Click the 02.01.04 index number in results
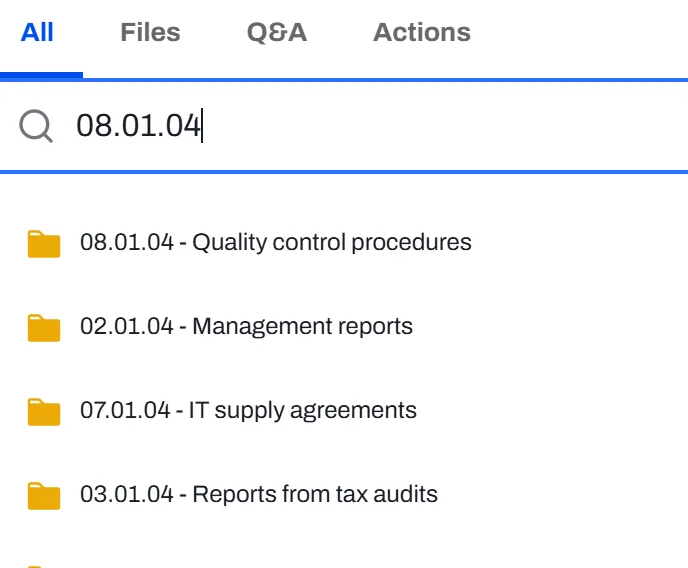Screen dimensions: 688x568 pyautogui.click(x=126, y=326)
